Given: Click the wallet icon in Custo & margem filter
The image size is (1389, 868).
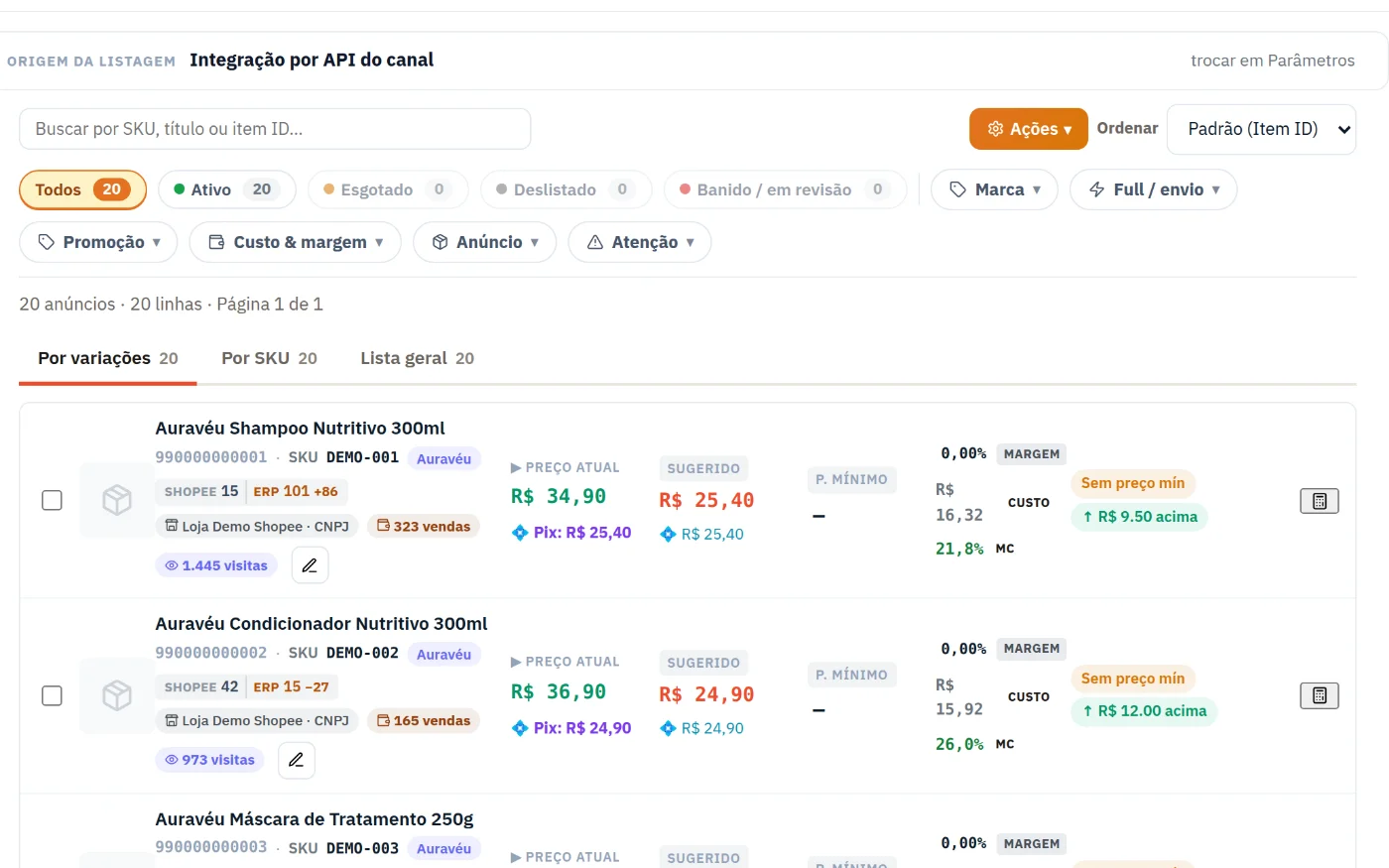Looking at the screenshot, I should (216, 242).
